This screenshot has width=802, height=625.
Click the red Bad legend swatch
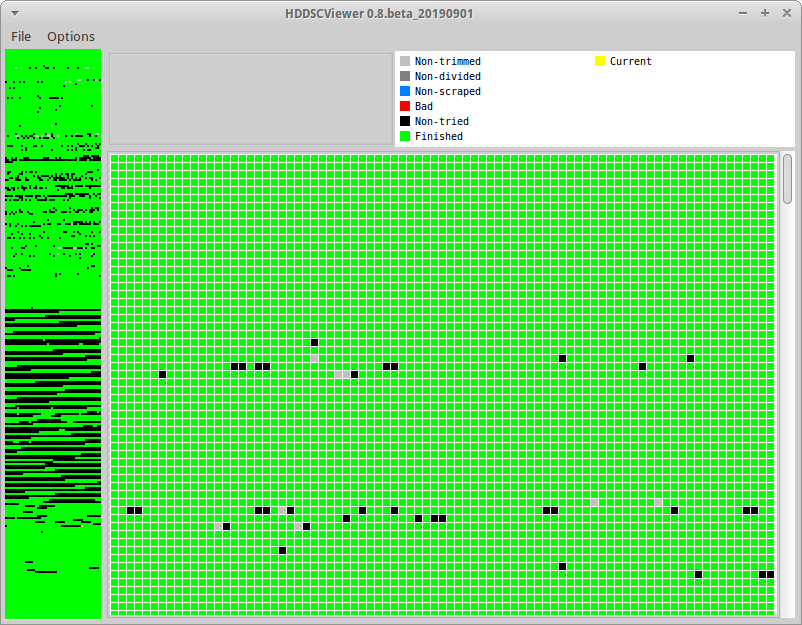tap(405, 106)
